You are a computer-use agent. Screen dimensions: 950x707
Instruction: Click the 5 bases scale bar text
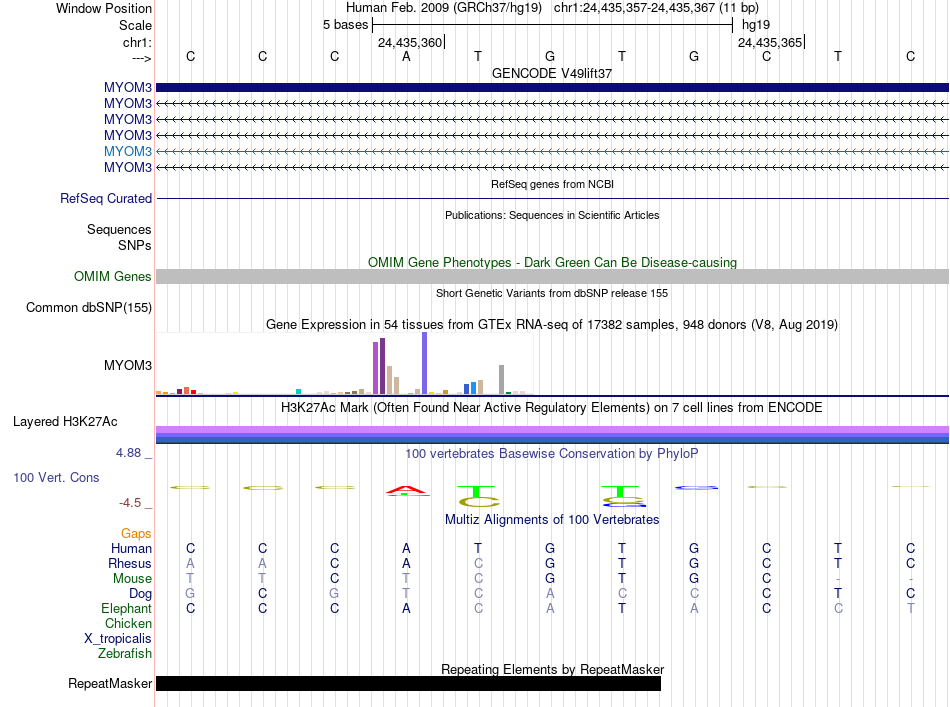click(x=345, y=25)
